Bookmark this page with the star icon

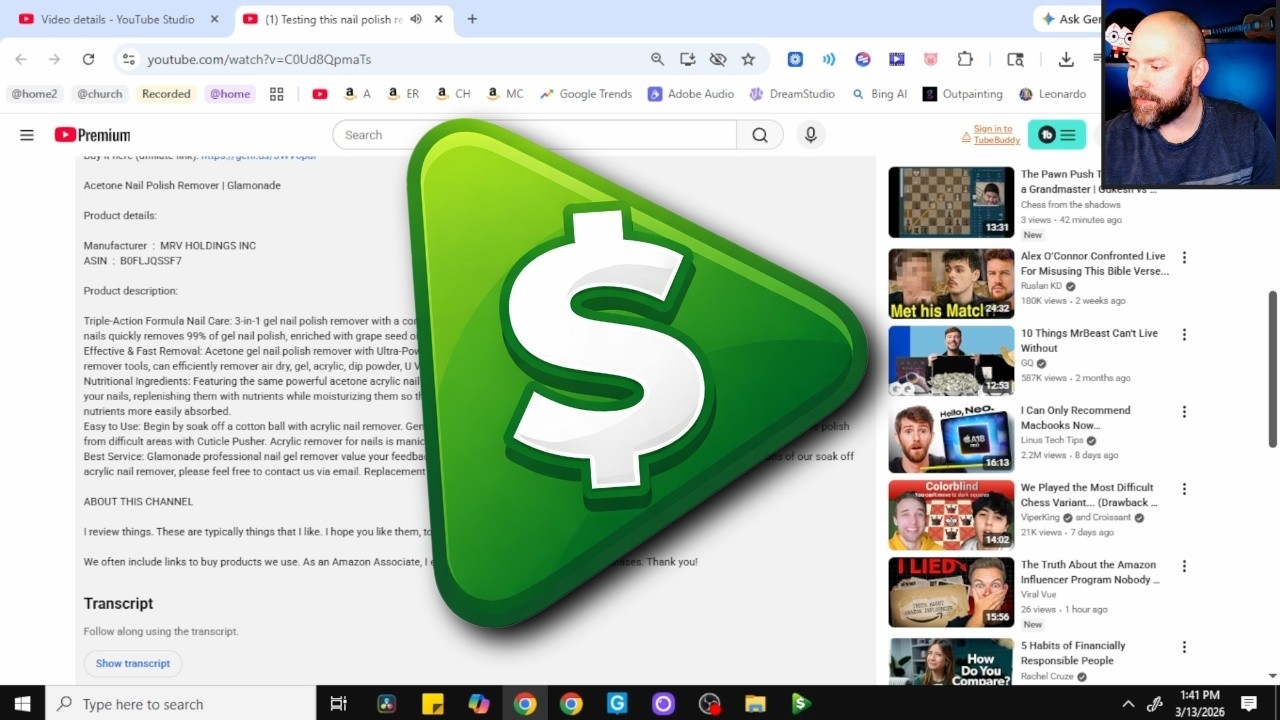748,59
